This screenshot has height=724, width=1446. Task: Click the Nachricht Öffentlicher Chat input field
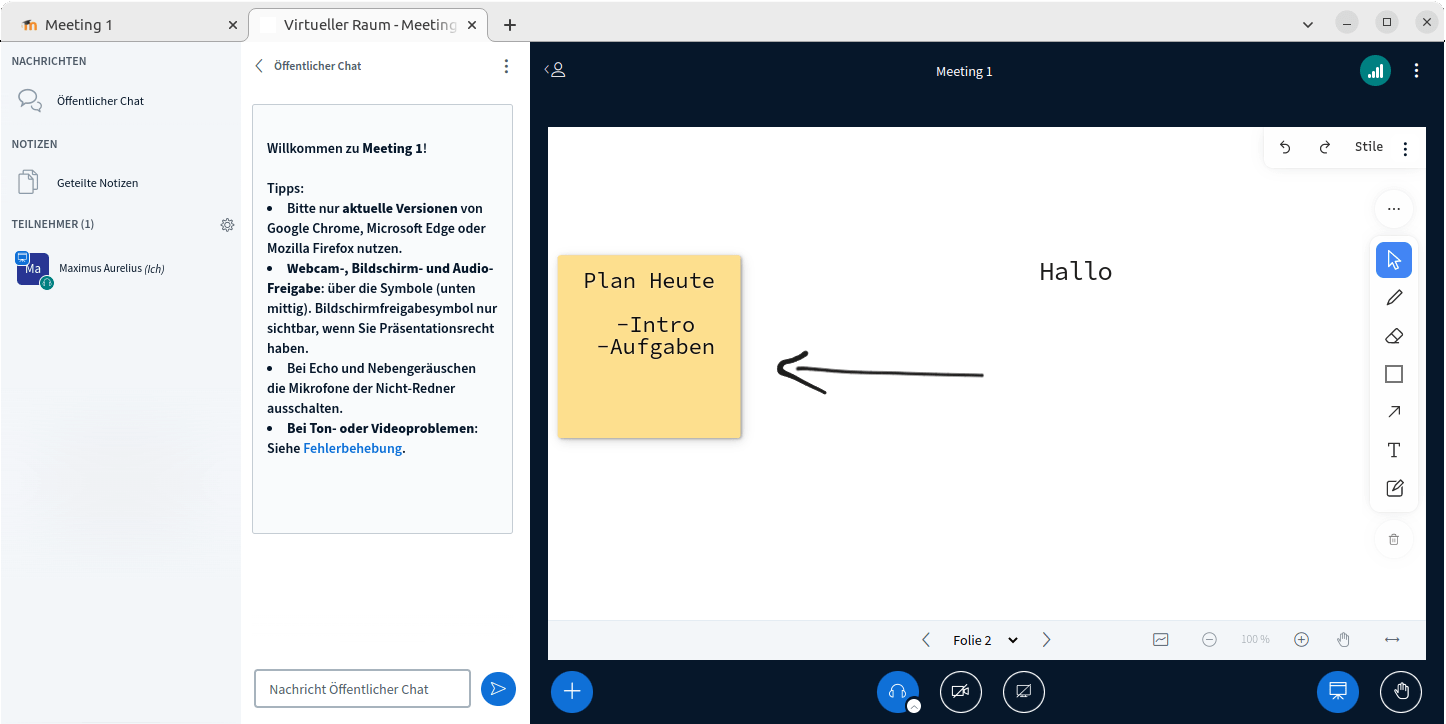tap(362, 689)
